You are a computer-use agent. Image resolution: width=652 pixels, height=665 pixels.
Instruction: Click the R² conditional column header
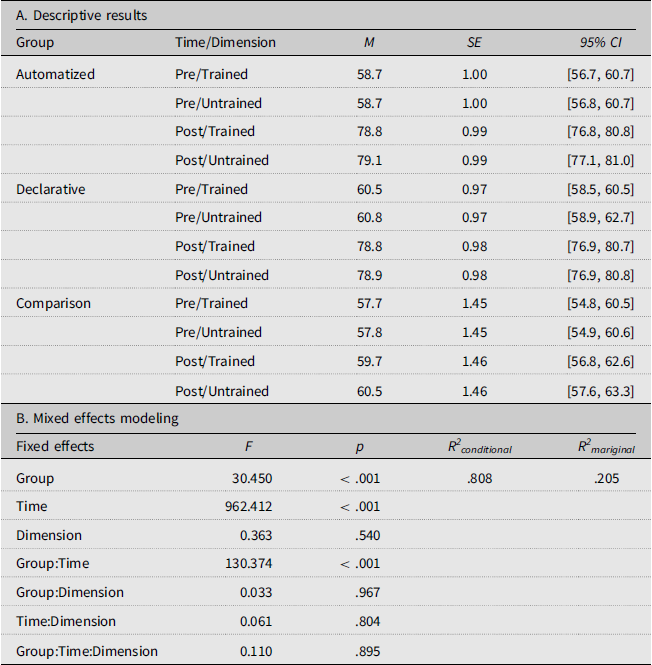(480, 447)
